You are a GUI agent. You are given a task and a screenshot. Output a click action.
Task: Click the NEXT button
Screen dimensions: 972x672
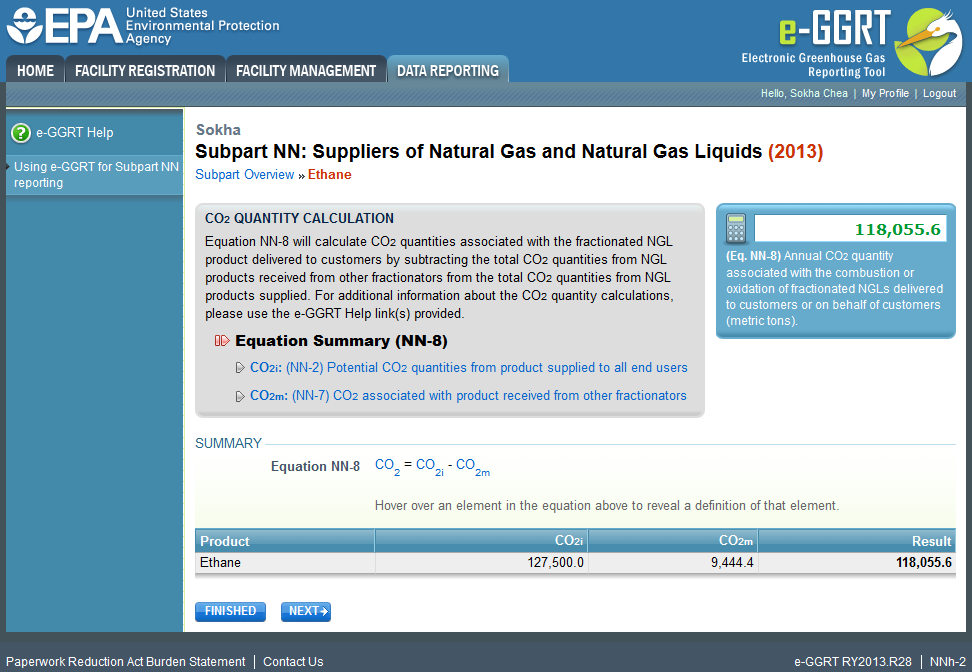click(x=306, y=611)
